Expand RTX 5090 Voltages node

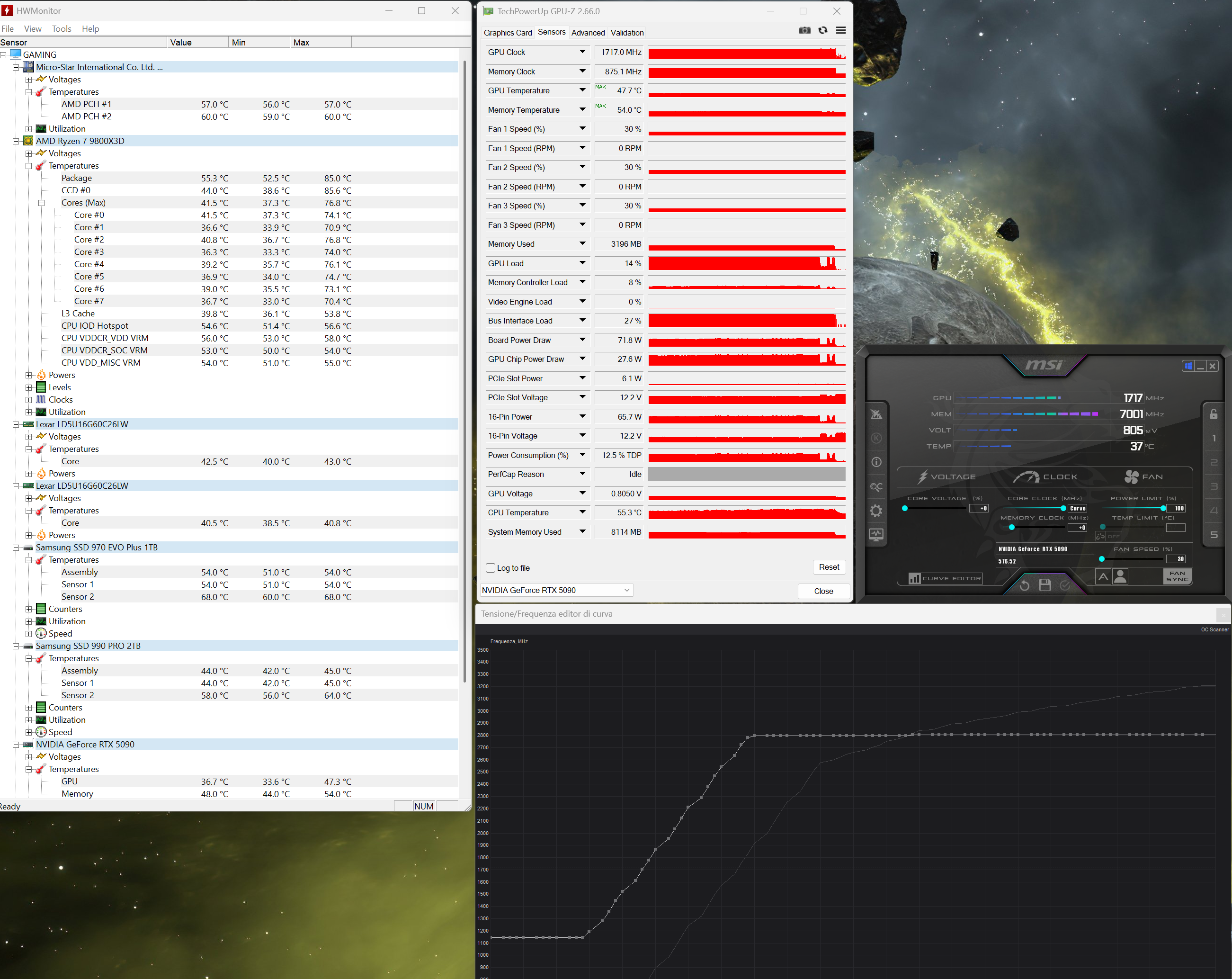click(28, 757)
